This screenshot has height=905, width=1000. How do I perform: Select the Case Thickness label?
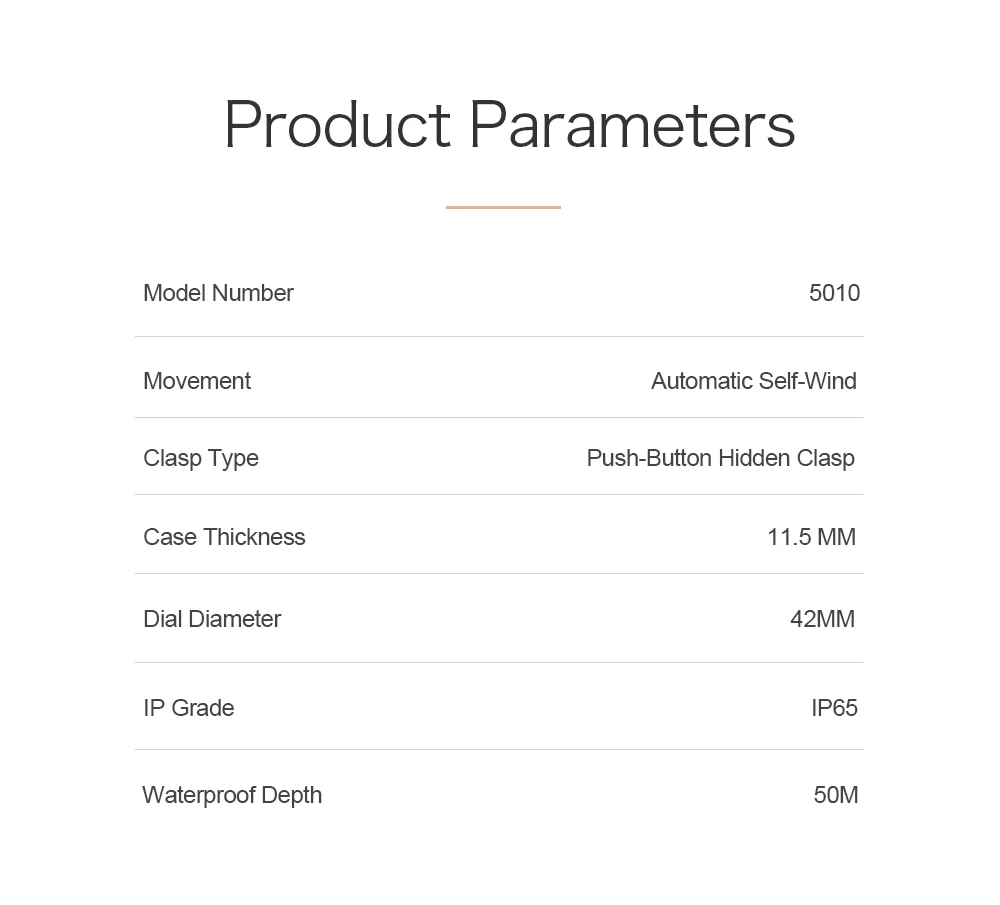tap(224, 537)
